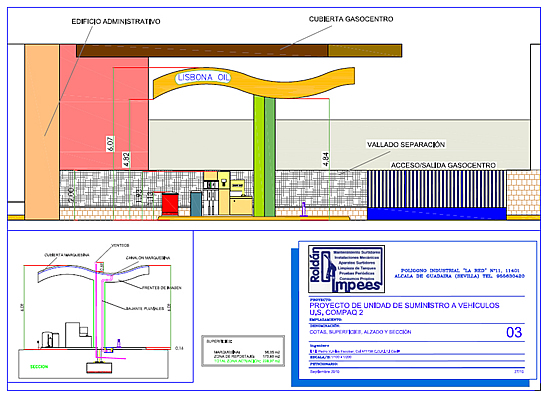Click the red container beside the fuel pumps
This screenshot has width=550, height=398.
[170, 204]
